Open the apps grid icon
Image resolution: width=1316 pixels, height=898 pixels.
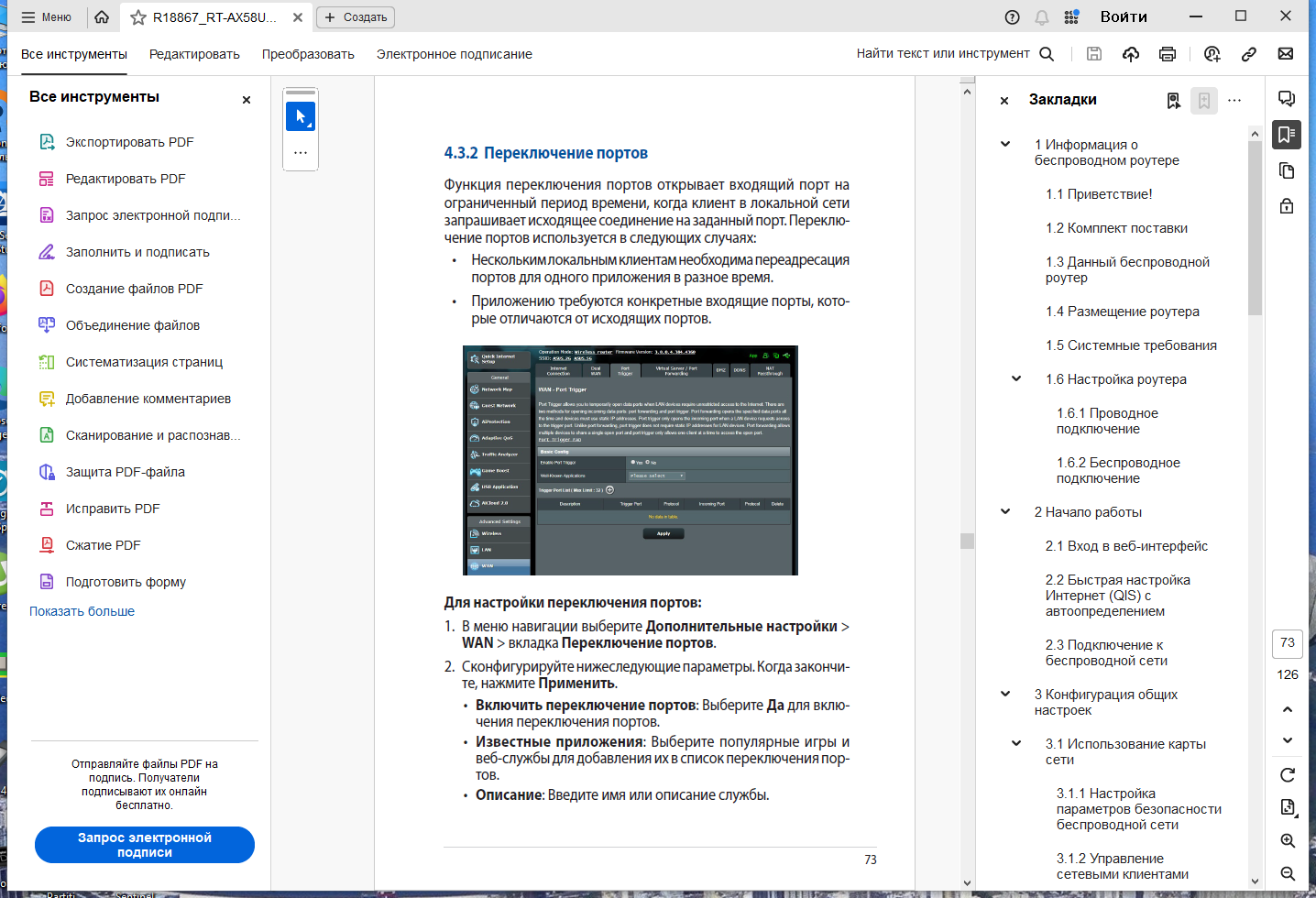1071,17
